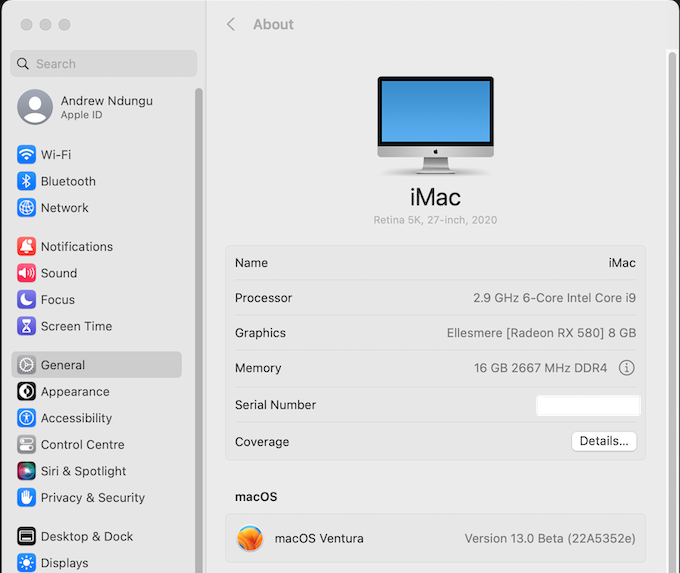Click the Notifications bell icon
The width and height of the screenshot is (680, 573).
tap(26, 246)
